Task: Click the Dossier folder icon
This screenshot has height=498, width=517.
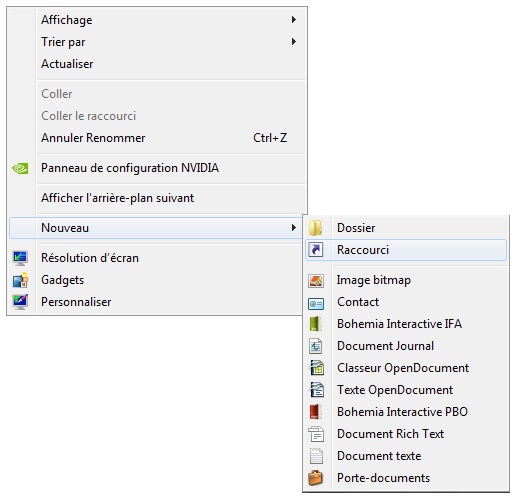Action: click(x=315, y=228)
